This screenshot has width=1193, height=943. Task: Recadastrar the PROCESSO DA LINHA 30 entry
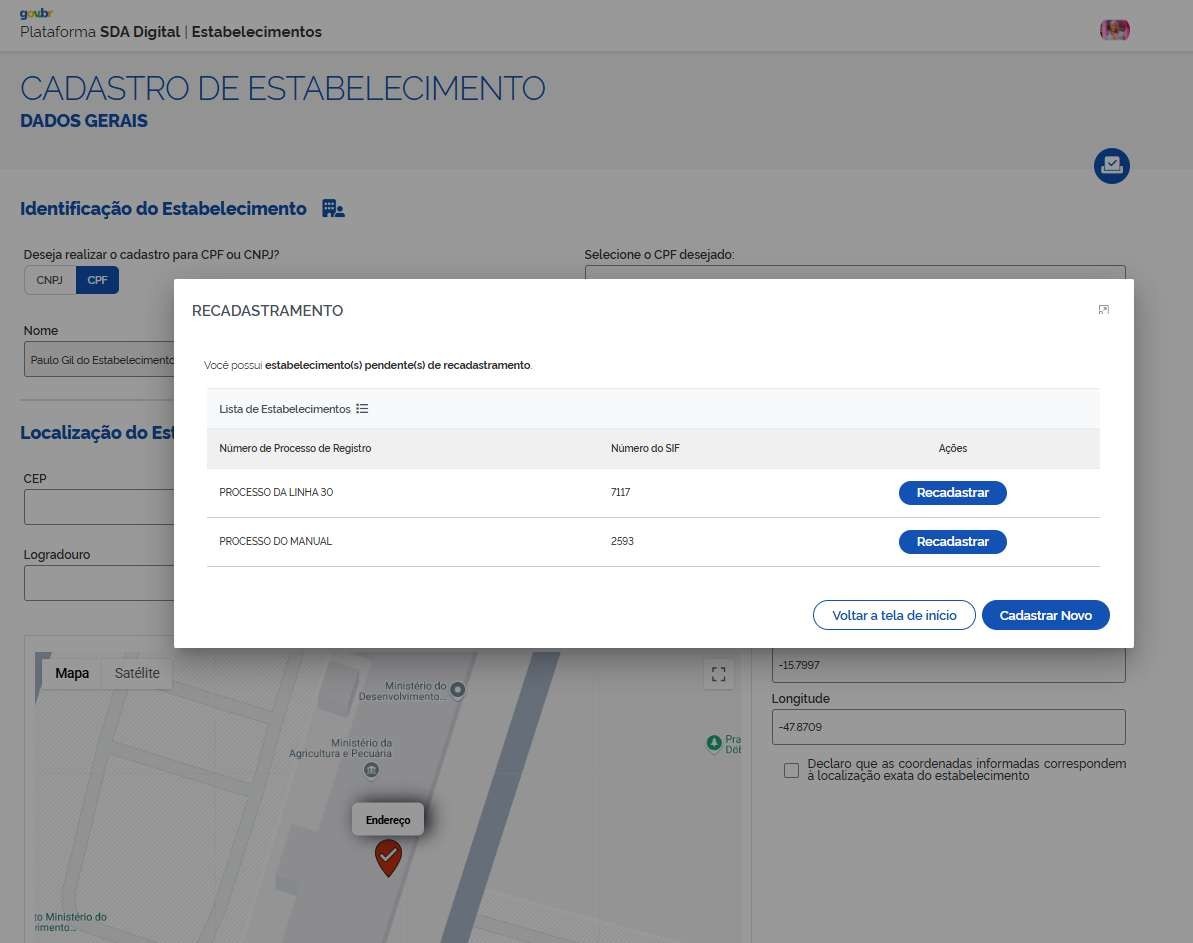click(952, 493)
